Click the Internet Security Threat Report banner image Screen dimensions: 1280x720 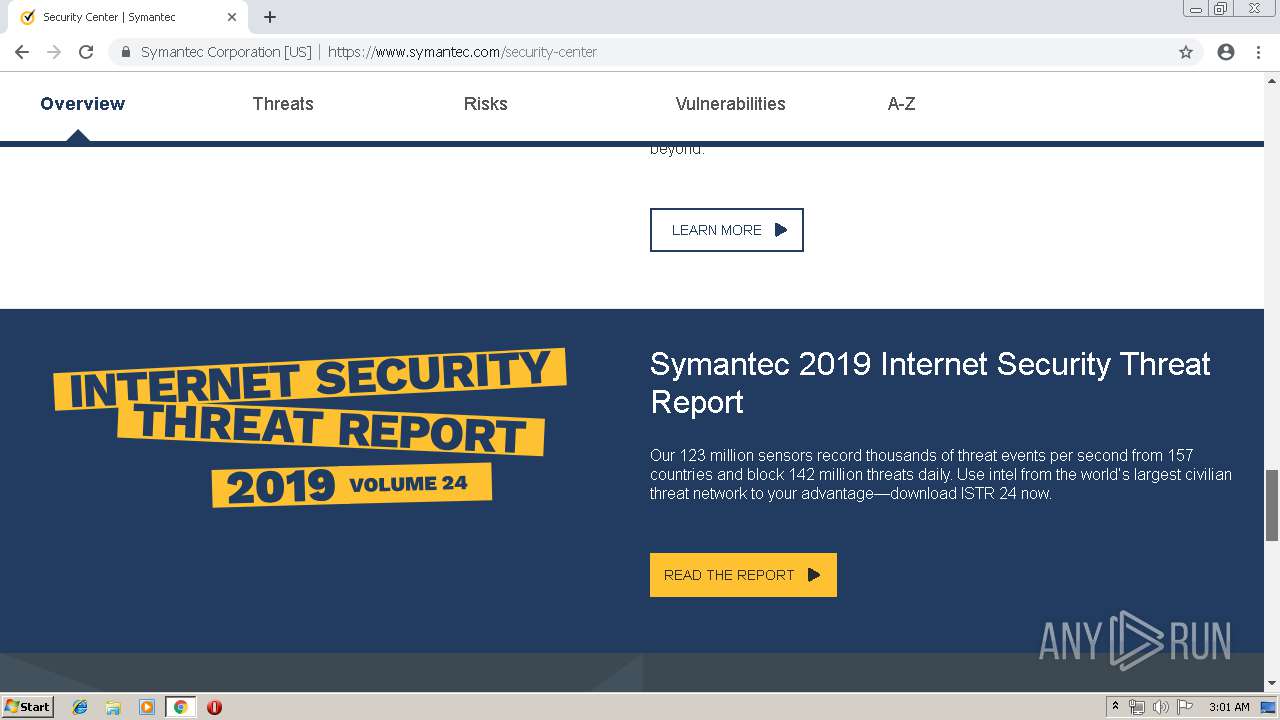(310, 427)
